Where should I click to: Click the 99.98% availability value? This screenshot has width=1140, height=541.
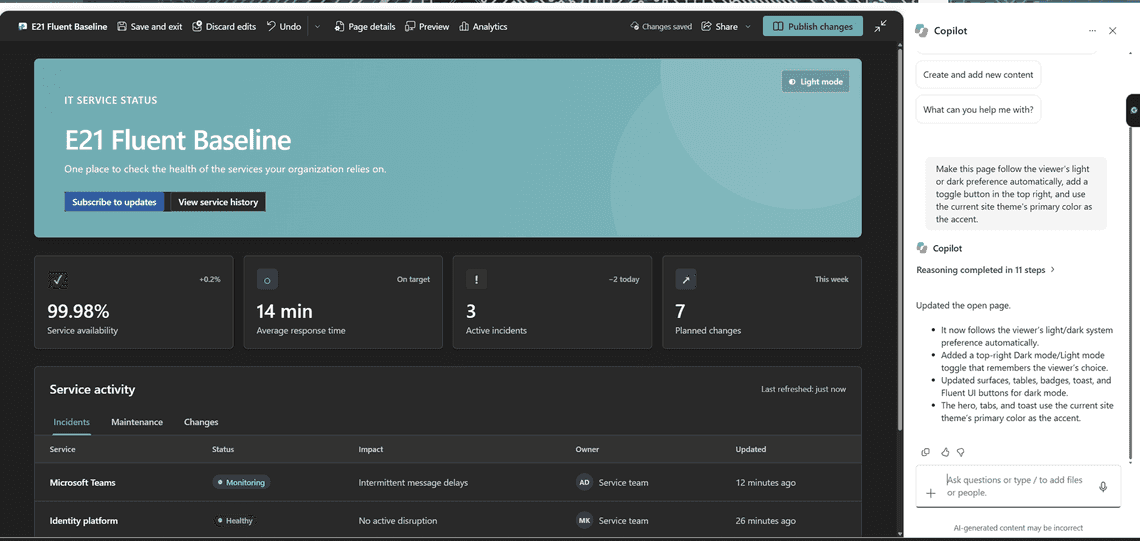pyautogui.click(x=78, y=311)
